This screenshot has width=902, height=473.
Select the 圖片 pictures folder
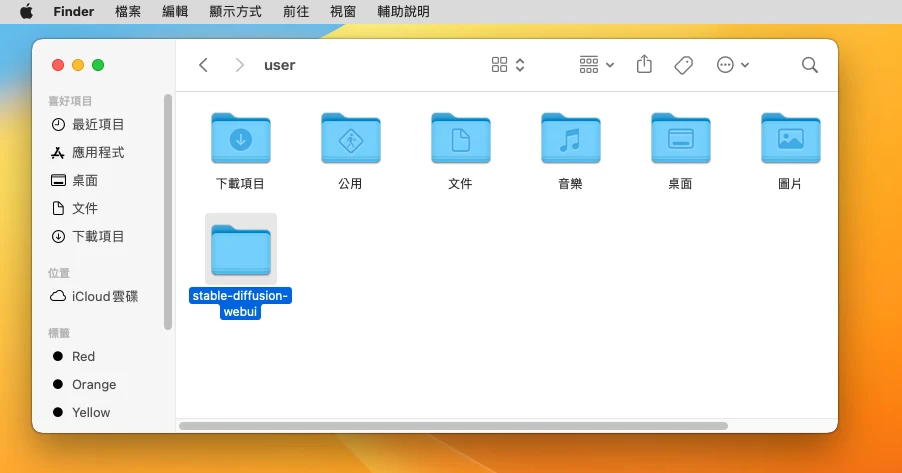790,139
